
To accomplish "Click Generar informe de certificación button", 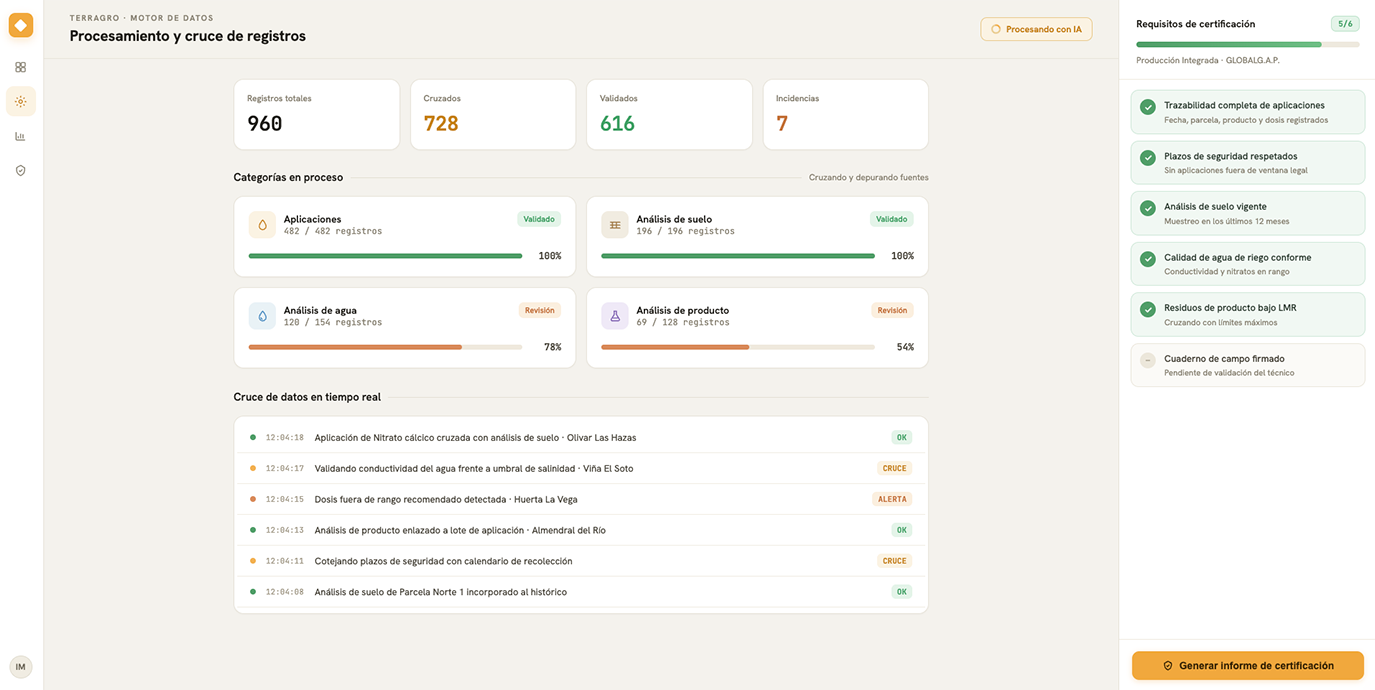I will (1248, 666).
